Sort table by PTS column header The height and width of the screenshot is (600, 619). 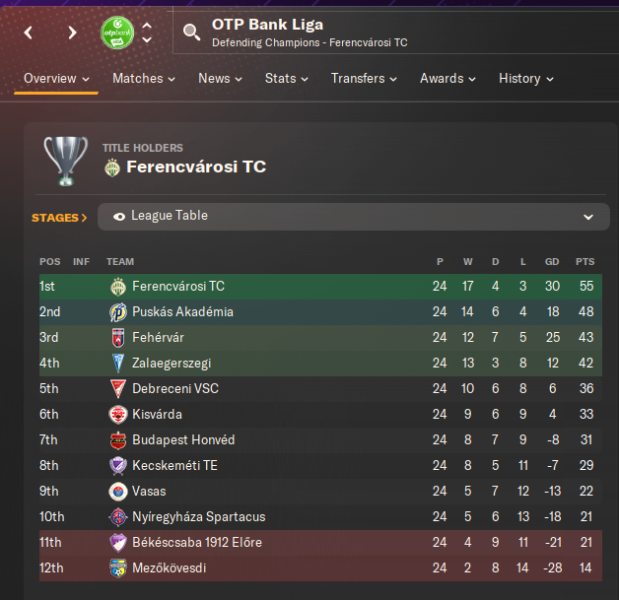[584, 262]
